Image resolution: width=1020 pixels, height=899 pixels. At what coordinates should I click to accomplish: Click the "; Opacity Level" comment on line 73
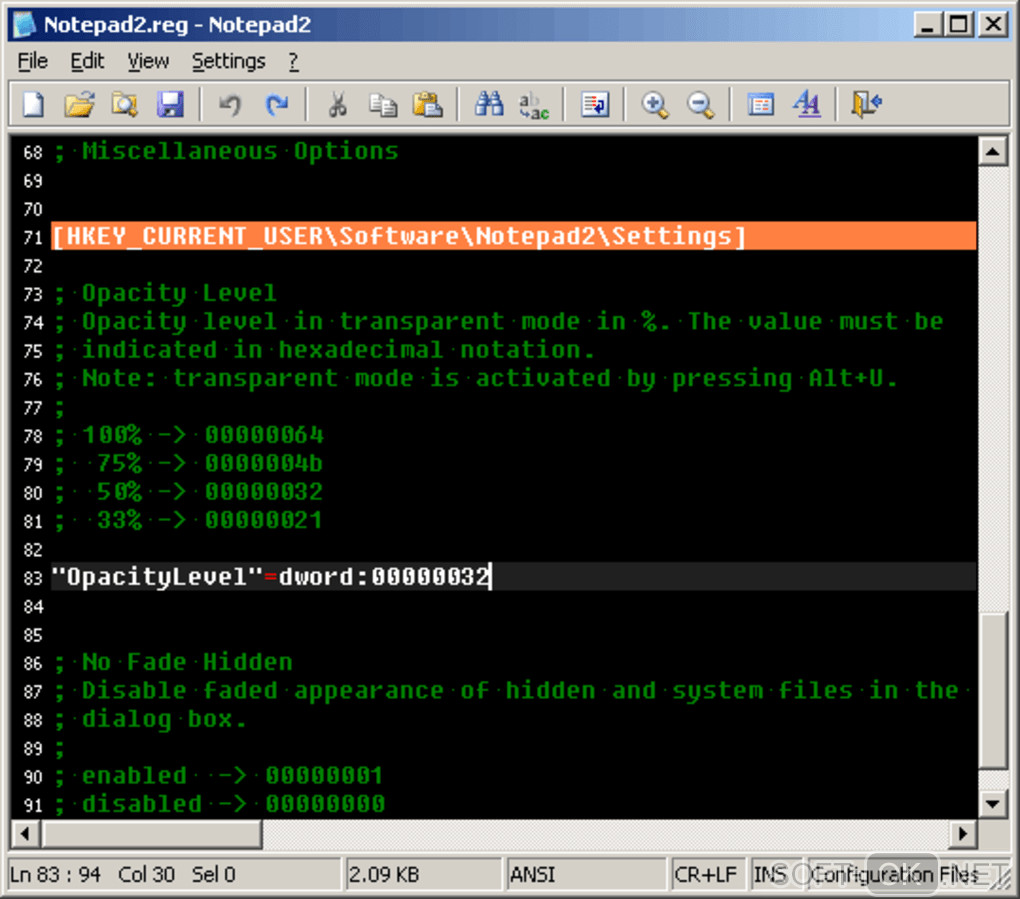click(165, 293)
